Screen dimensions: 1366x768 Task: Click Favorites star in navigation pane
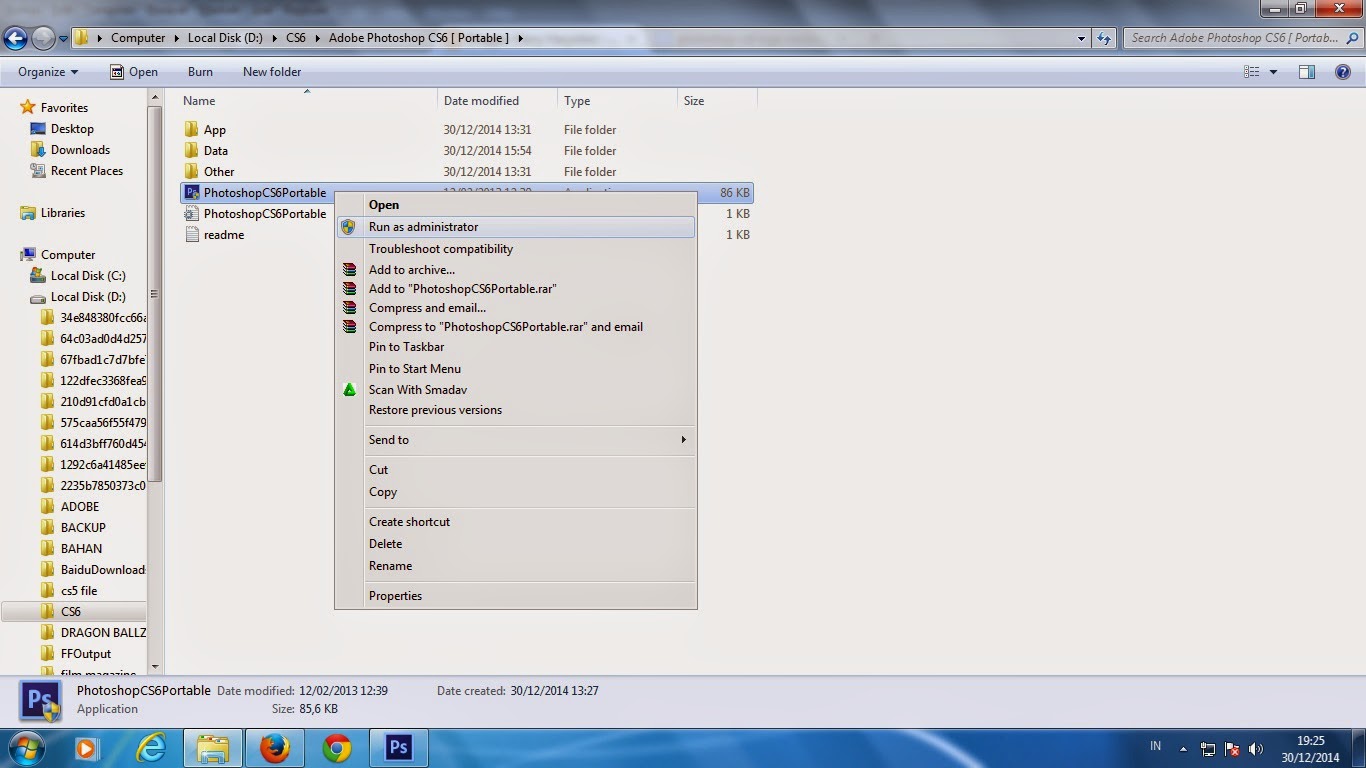coord(28,108)
